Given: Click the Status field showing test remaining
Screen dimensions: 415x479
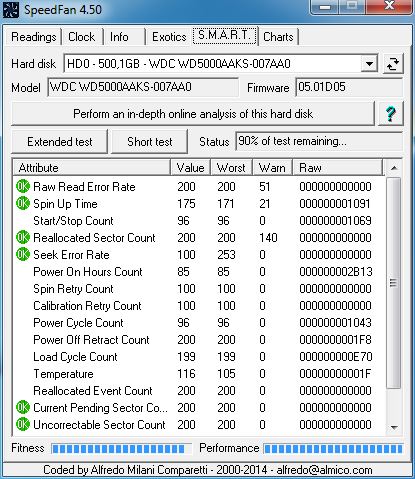Looking at the screenshot, I should pos(319,141).
